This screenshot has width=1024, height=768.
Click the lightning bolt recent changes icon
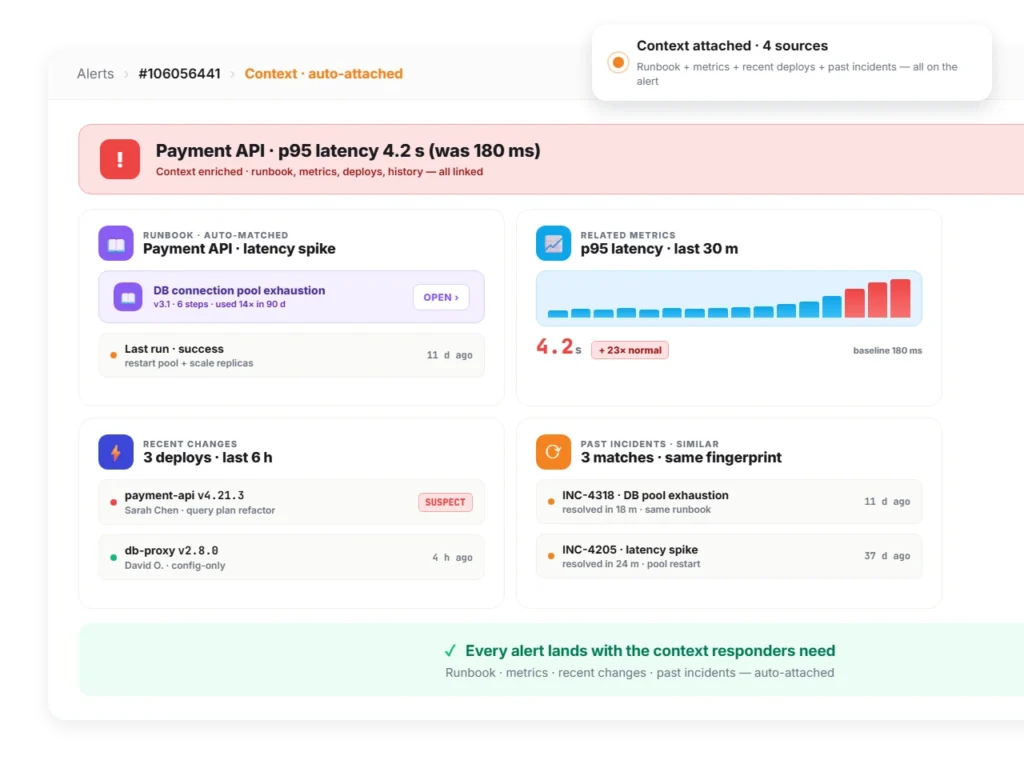pos(116,452)
